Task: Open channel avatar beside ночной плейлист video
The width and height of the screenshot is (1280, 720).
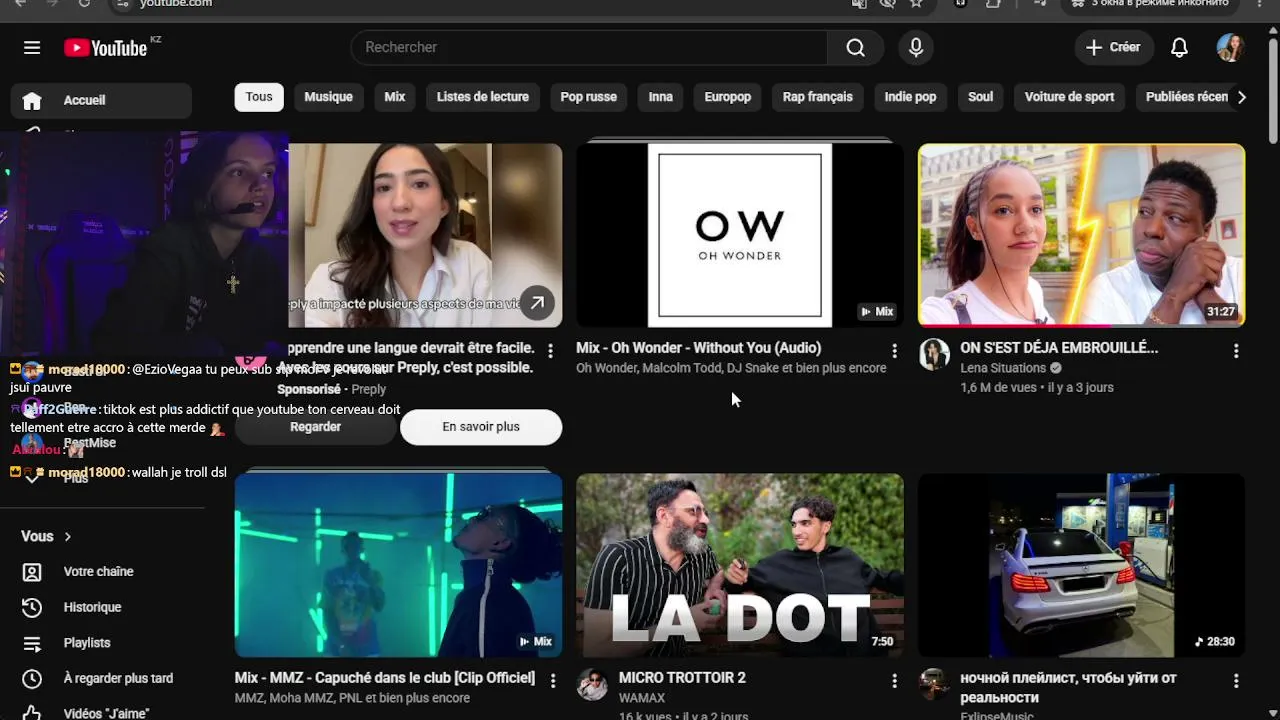Action: [x=934, y=684]
